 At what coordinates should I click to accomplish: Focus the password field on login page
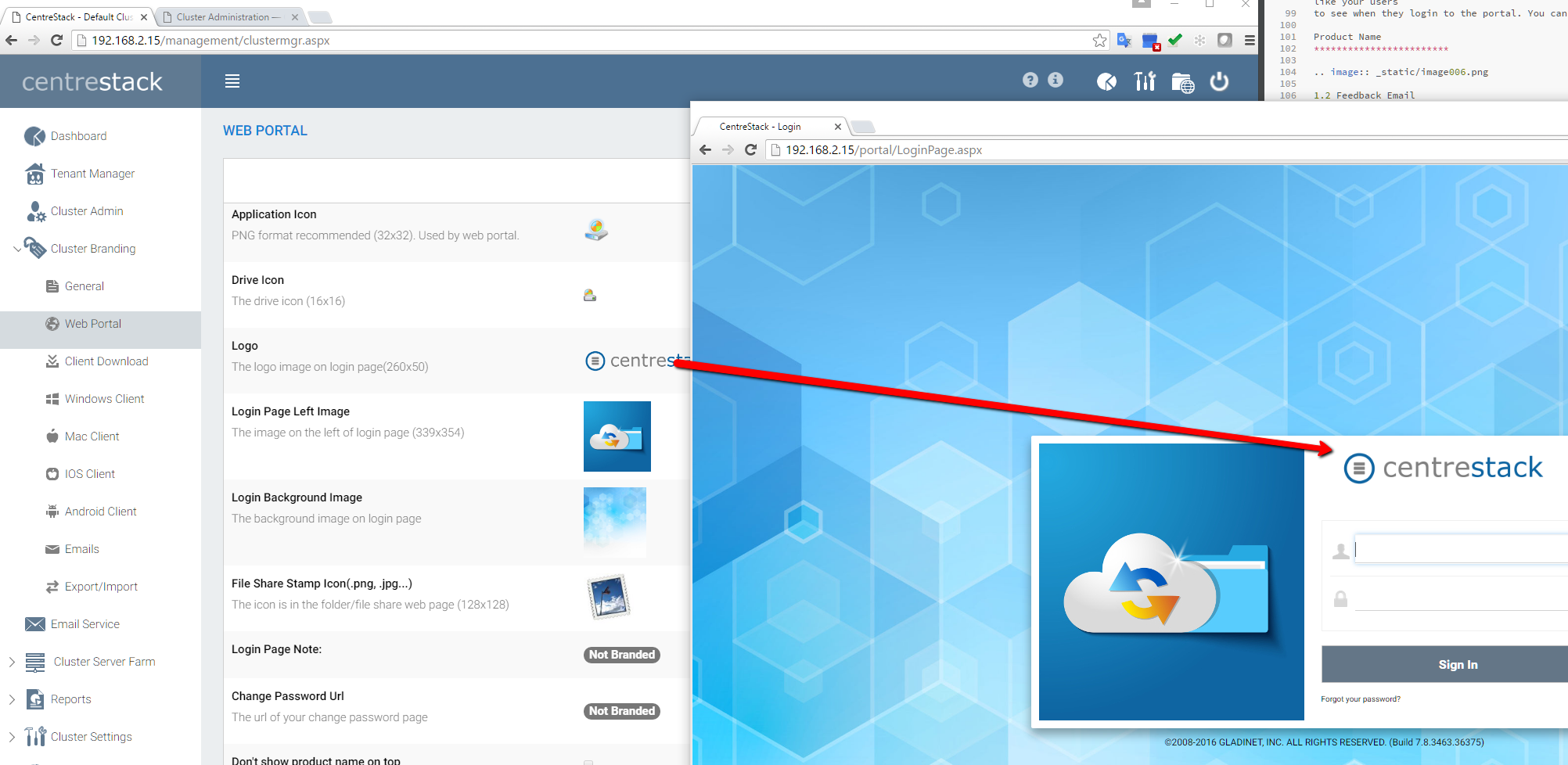pos(1462,599)
